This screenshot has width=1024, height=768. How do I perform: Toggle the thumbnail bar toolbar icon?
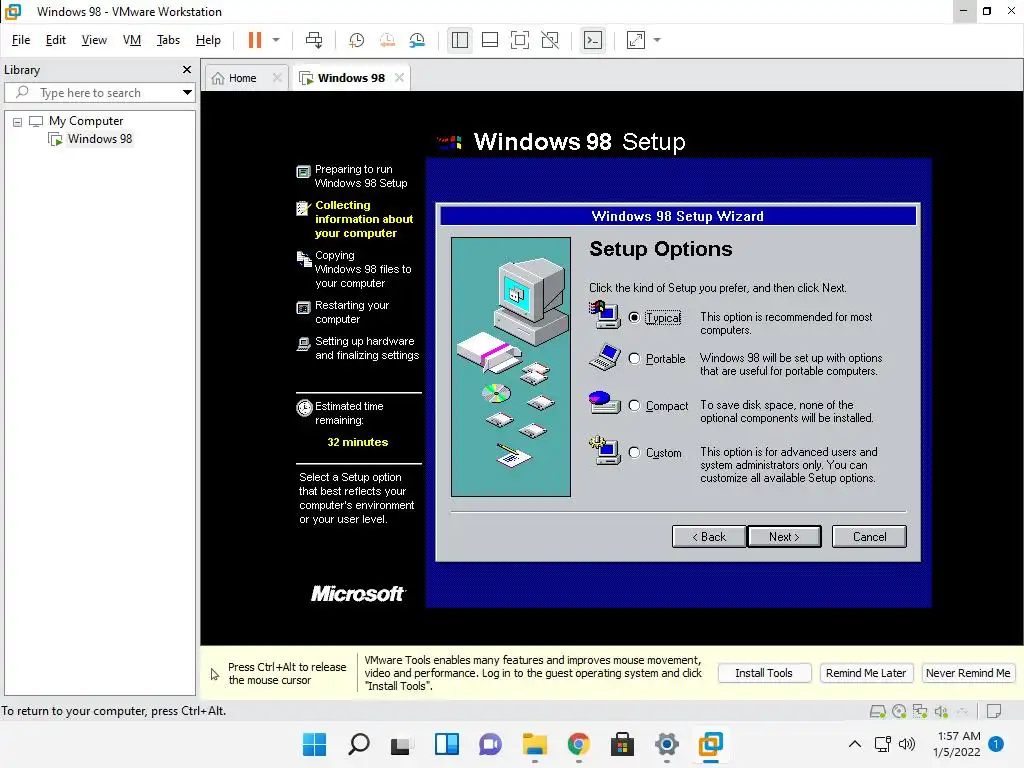click(x=490, y=40)
